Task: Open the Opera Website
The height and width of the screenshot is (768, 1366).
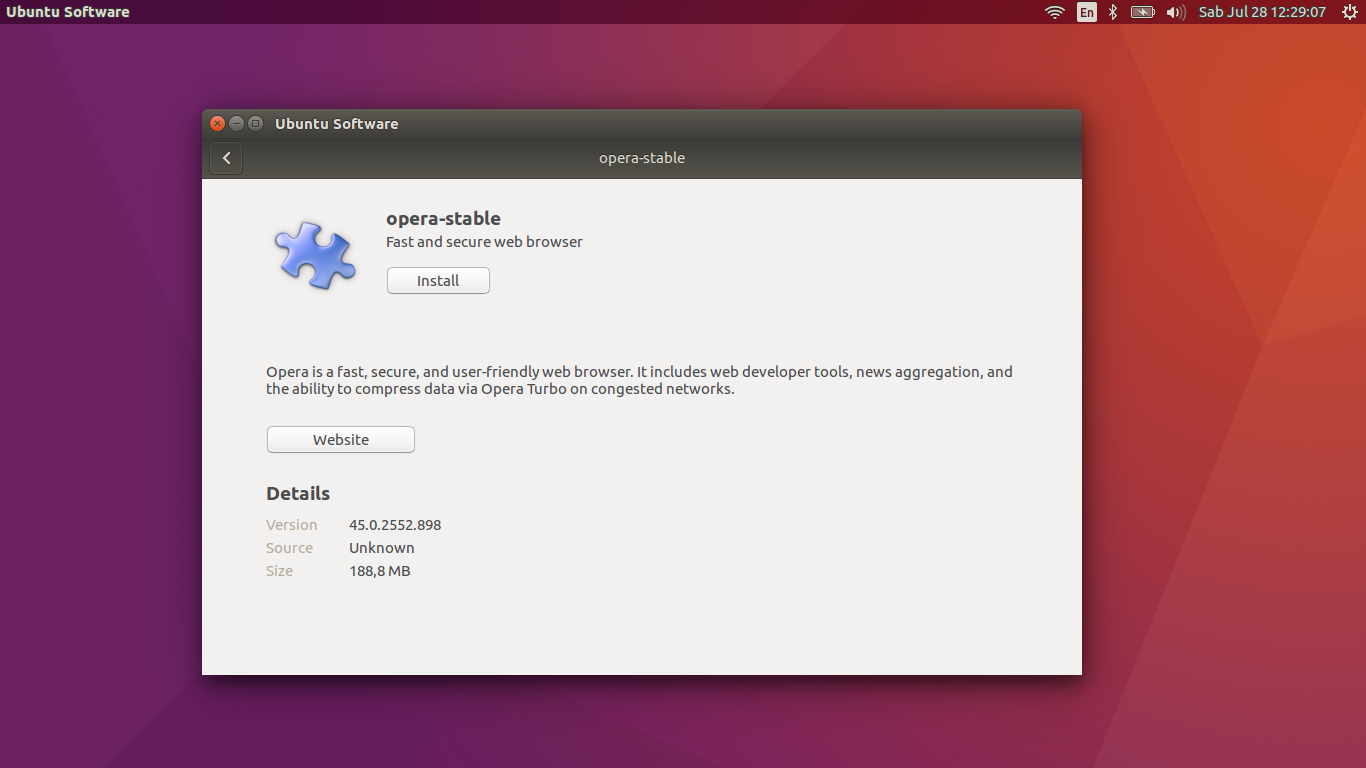Action: tap(340, 439)
